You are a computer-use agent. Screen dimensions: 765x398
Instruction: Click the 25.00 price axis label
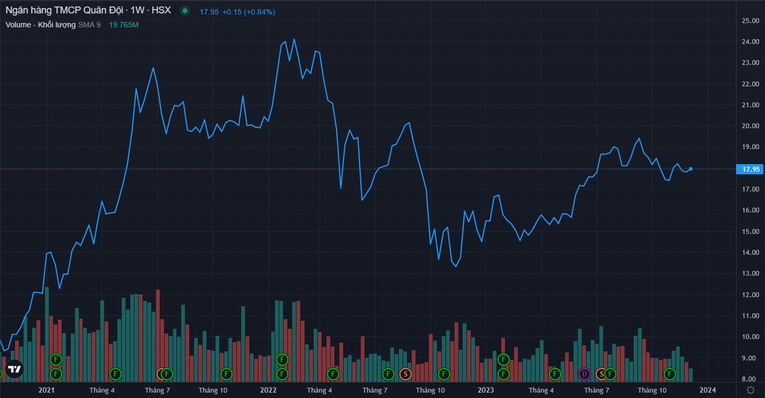coord(750,20)
